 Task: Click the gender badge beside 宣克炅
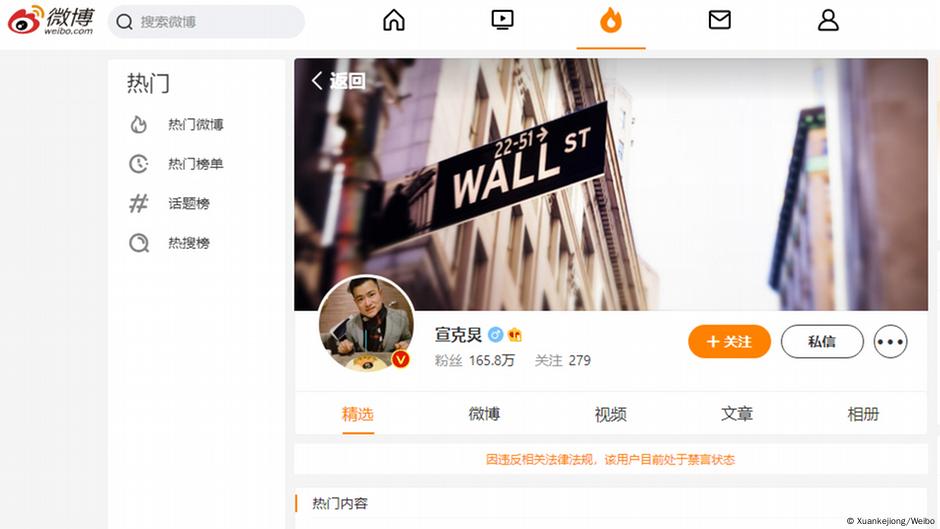(x=495, y=335)
